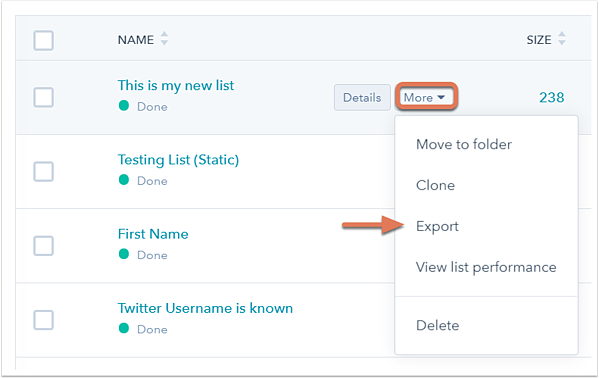Sort lists by the SIZE column arrows

(562, 39)
